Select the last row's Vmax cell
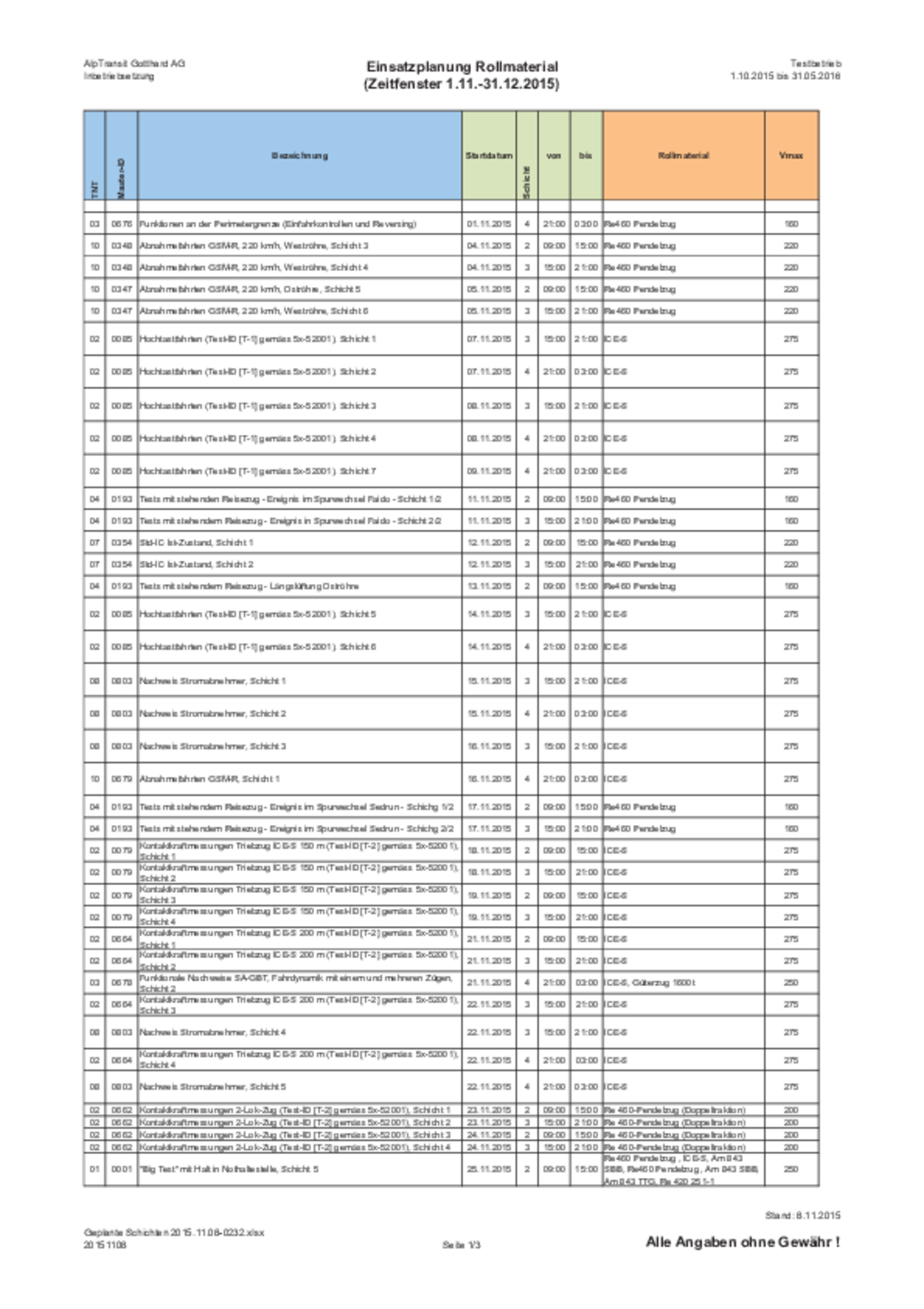 coord(791,1168)
